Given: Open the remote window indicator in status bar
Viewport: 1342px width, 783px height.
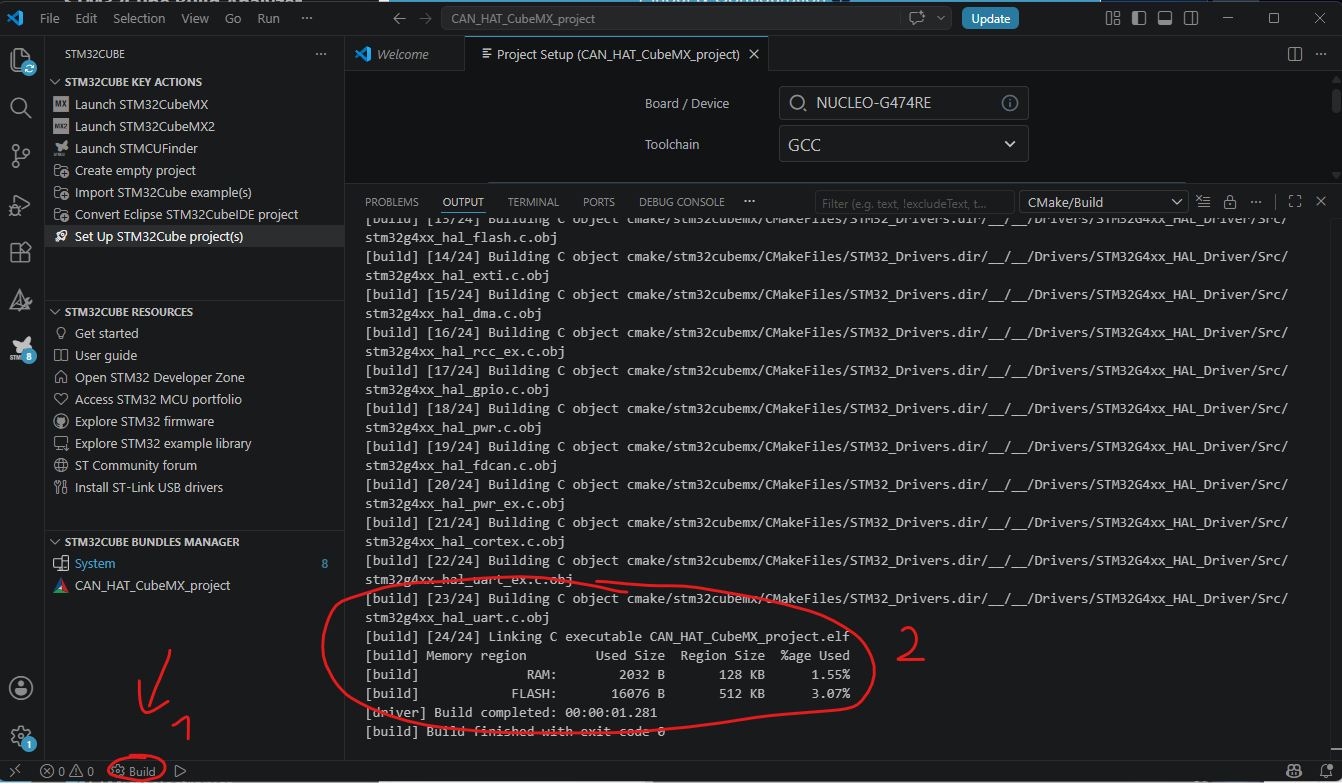Looking at the screenshot, I should point(15,771).
